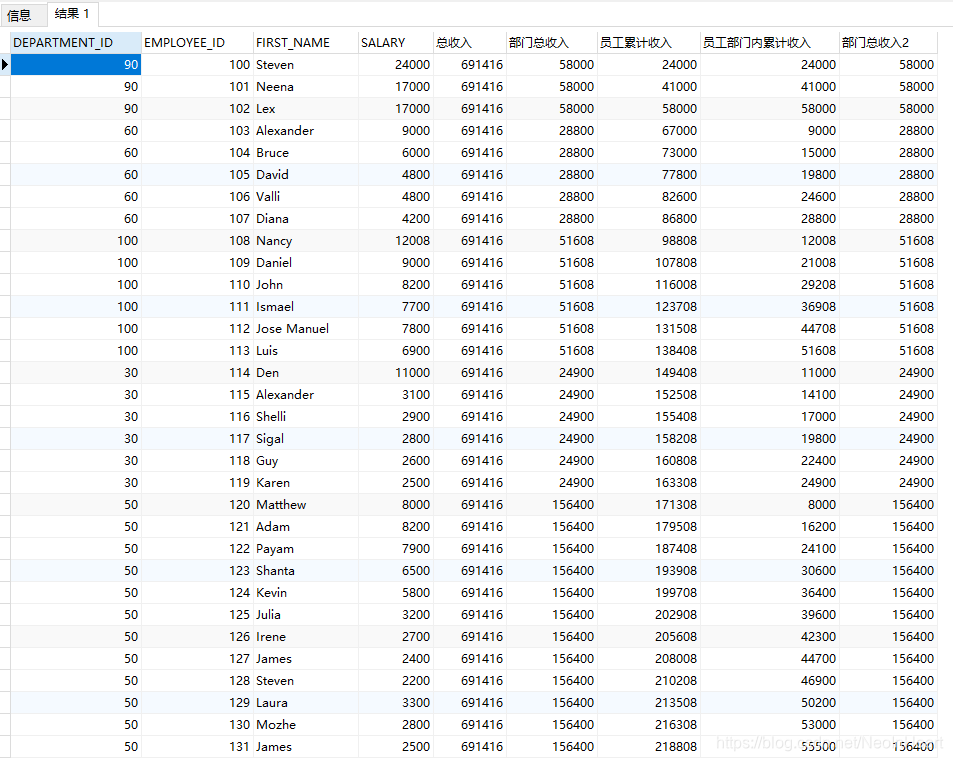Click the 员工部门内累计收入 column header
The height and width of the screenshot is (761, 953).
tap(769, 43)
